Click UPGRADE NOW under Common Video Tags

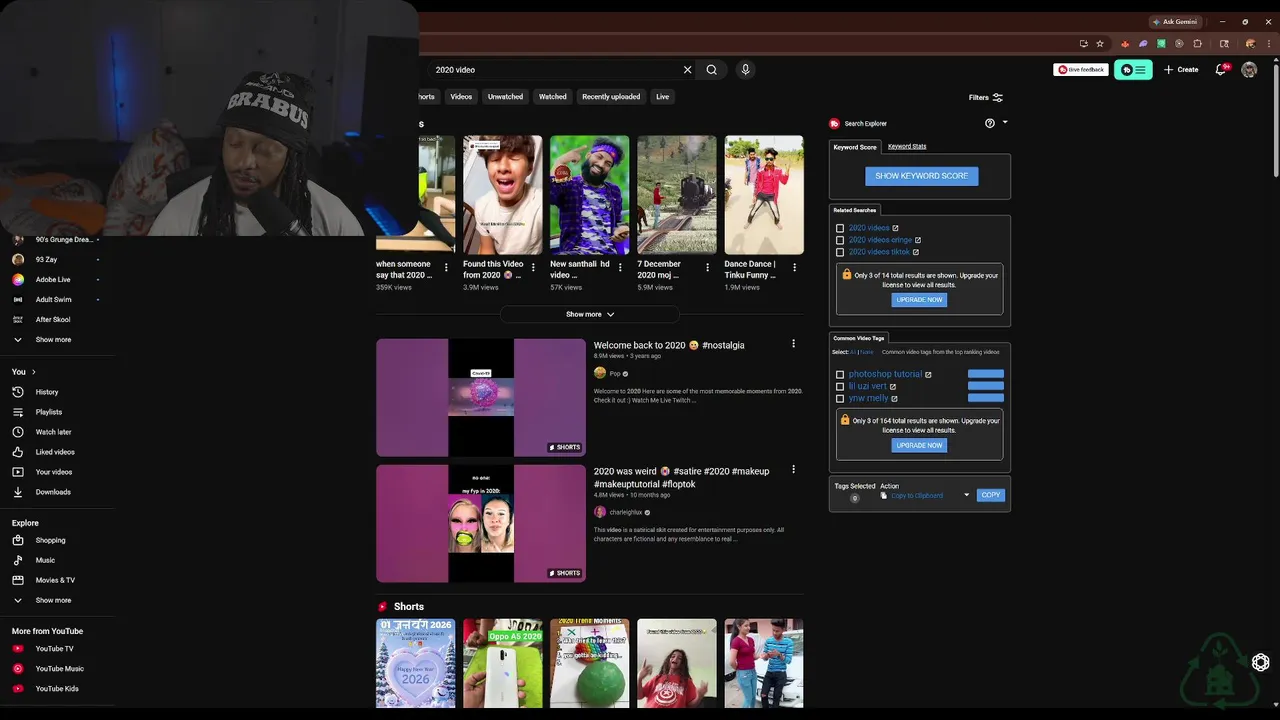[919, 445]
